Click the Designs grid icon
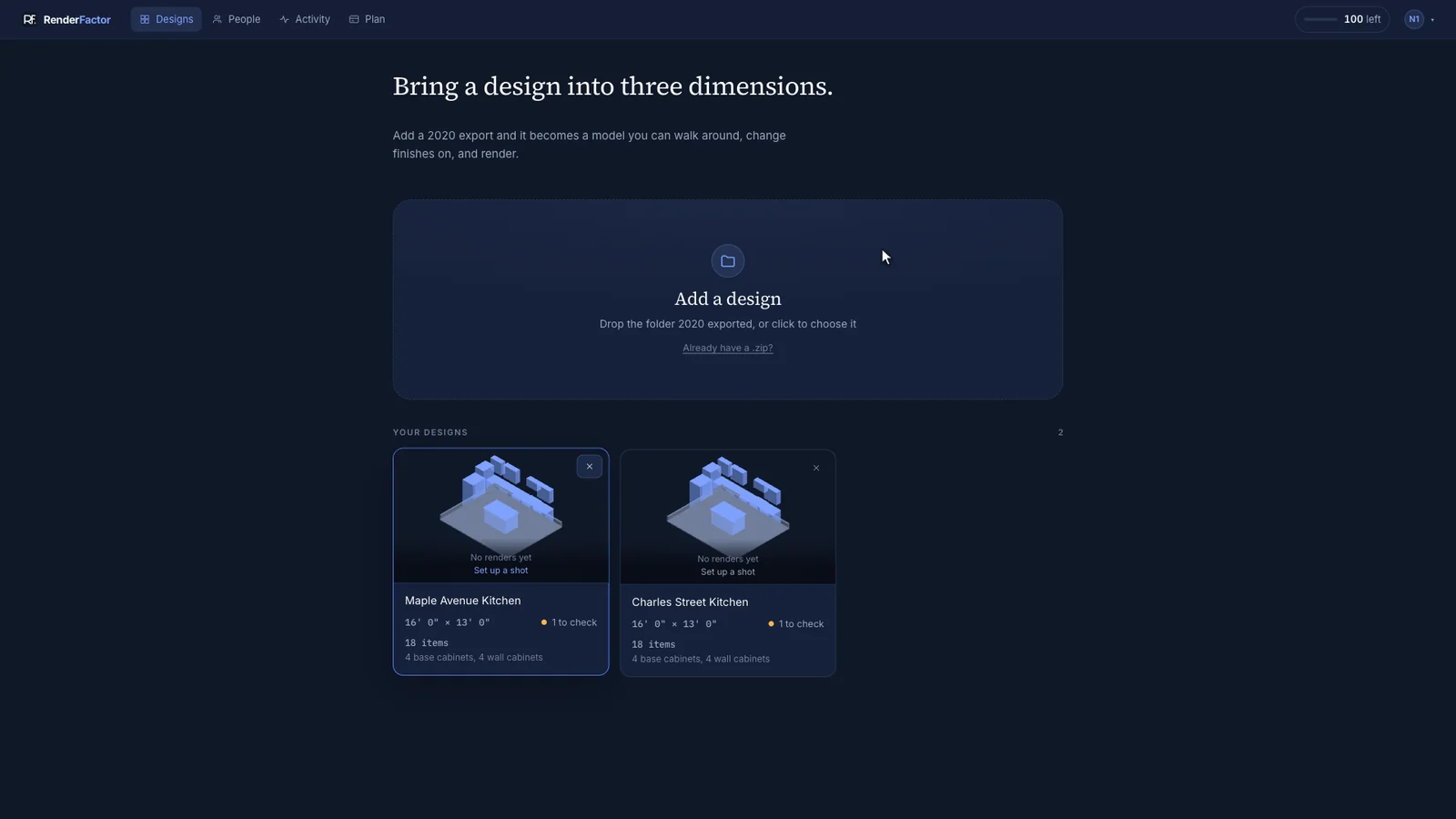The height and width of the screenshot is (819, 1456). pyautogui.click(x=145, y=19)
